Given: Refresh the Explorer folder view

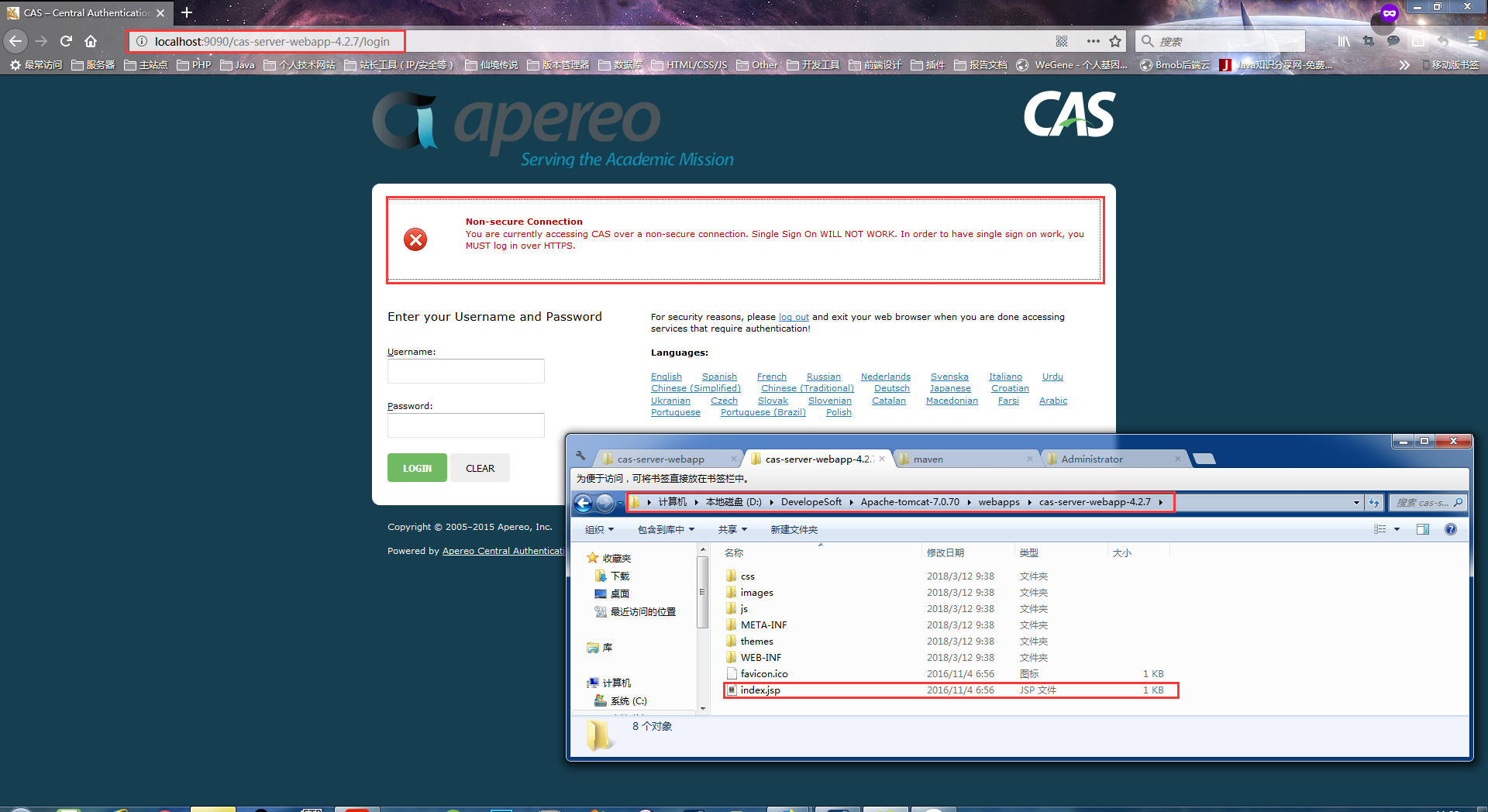Looking at the screenshot, I should coord(1374,502).
